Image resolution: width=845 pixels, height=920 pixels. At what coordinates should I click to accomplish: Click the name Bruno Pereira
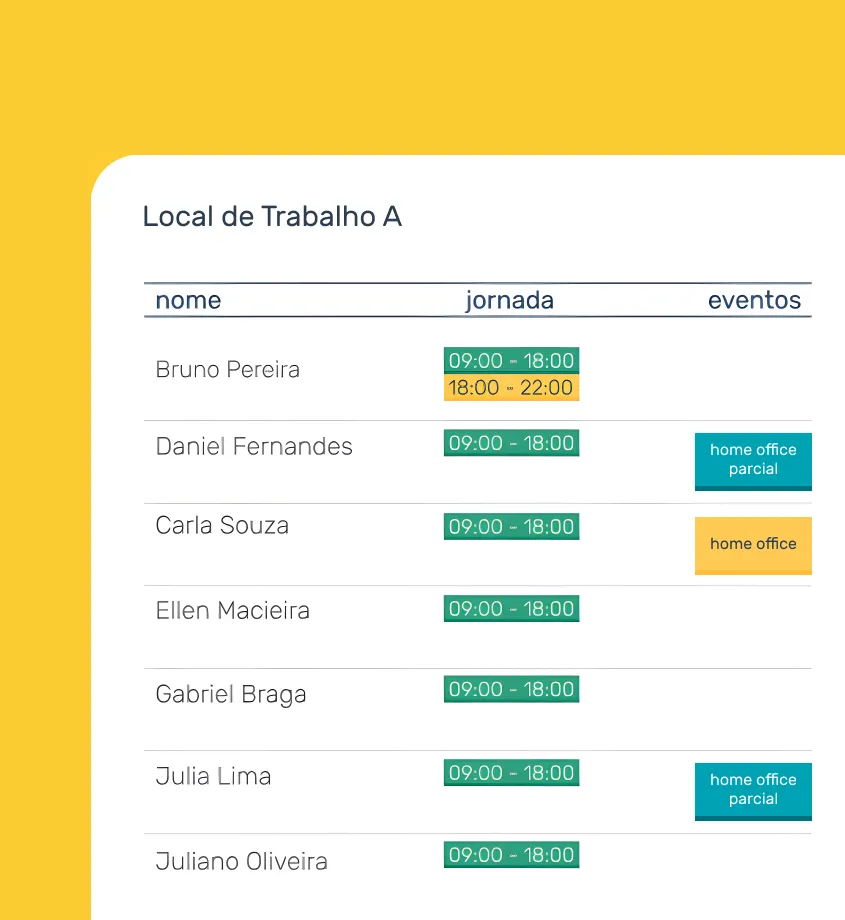[x=228, y=370]
